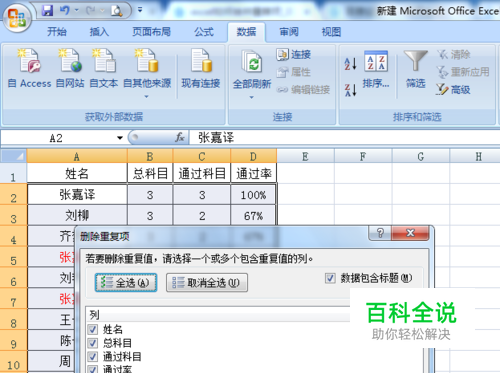This screenshot has height=373, width=500.
Task: Uncheck the 总科目 column checkbox
Action: pos(93,343)
